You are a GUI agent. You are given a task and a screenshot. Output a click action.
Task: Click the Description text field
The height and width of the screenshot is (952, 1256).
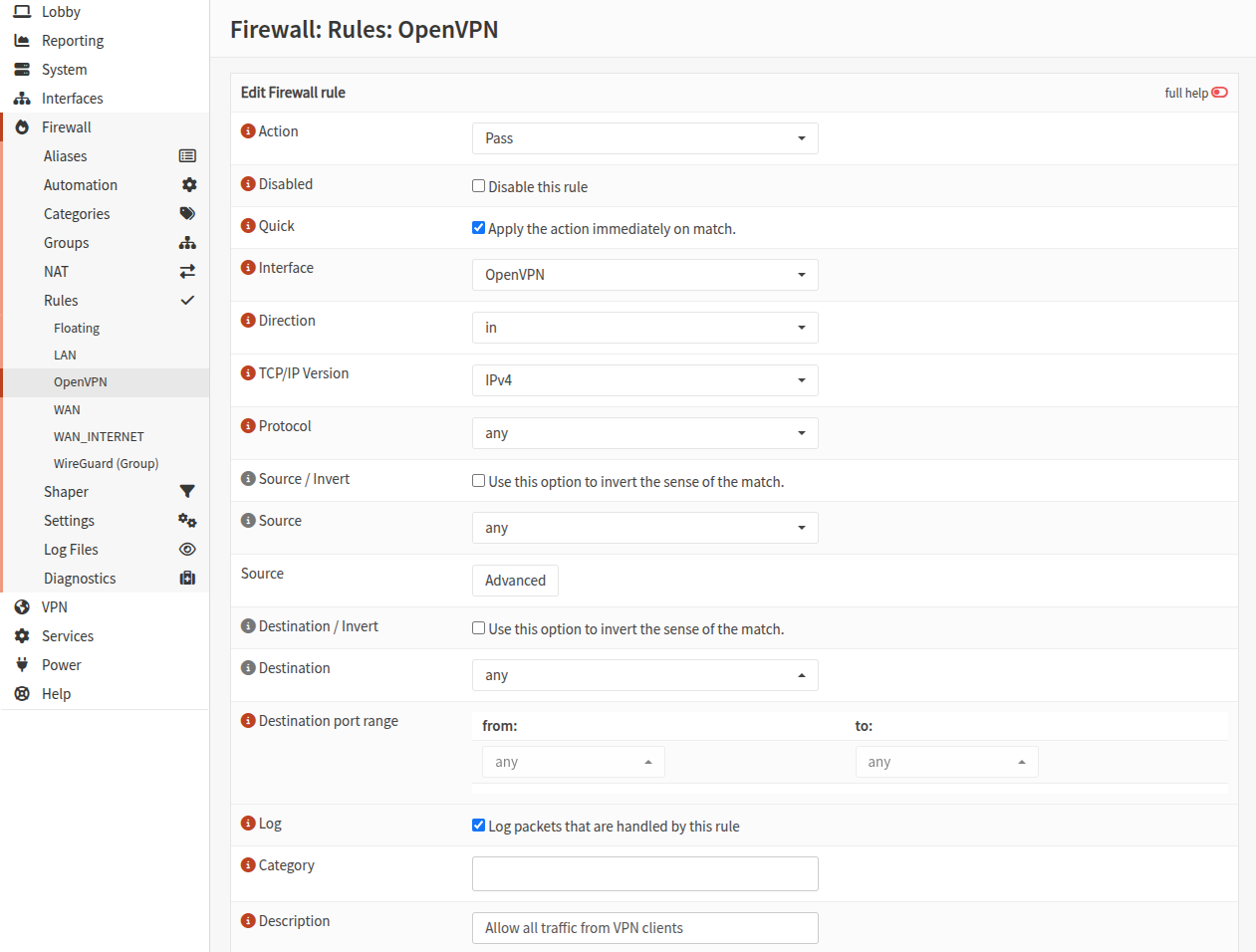pyautogui.click(x=644, y=928)
